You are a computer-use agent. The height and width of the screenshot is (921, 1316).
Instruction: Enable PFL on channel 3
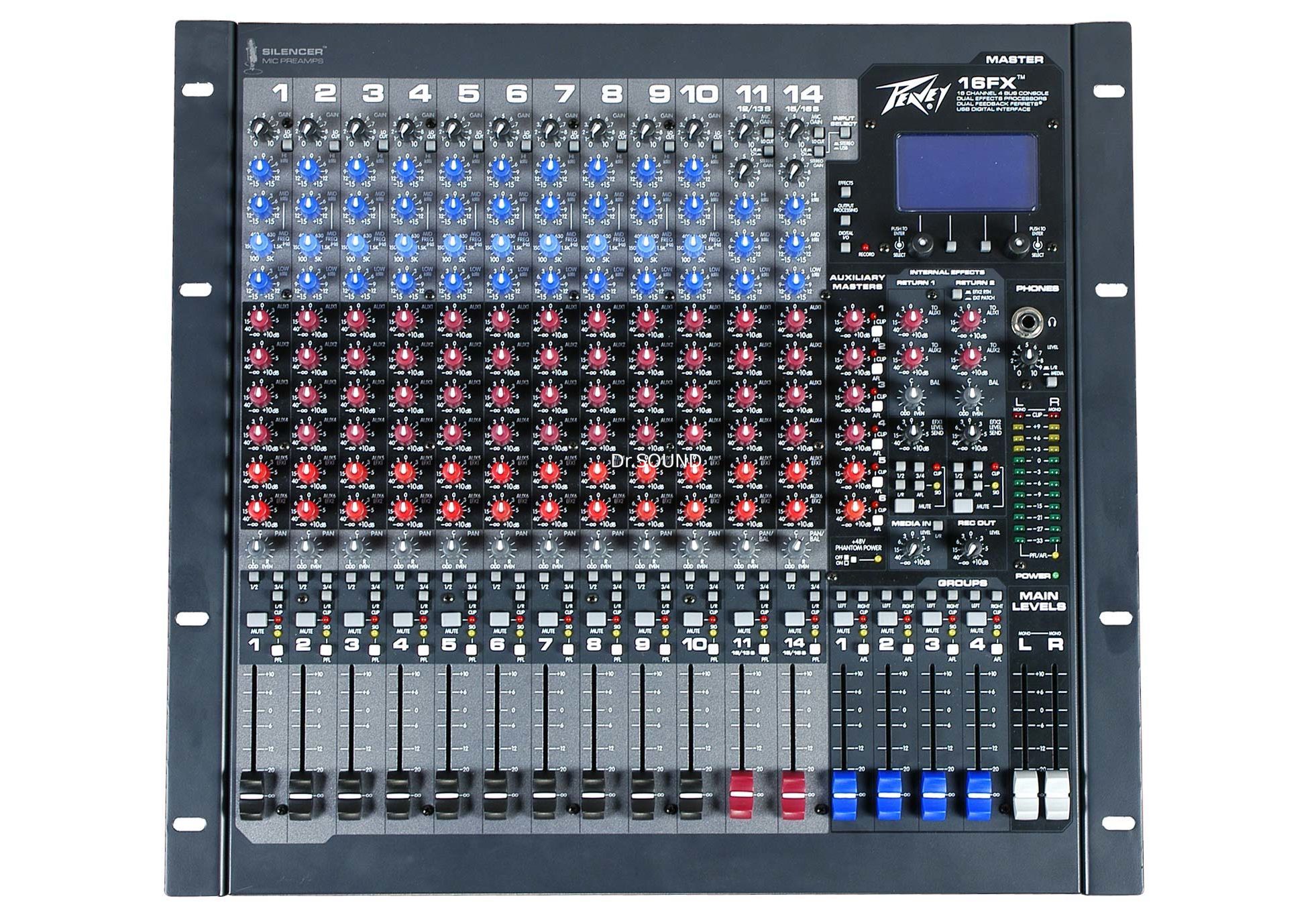(x=374, y=650)
